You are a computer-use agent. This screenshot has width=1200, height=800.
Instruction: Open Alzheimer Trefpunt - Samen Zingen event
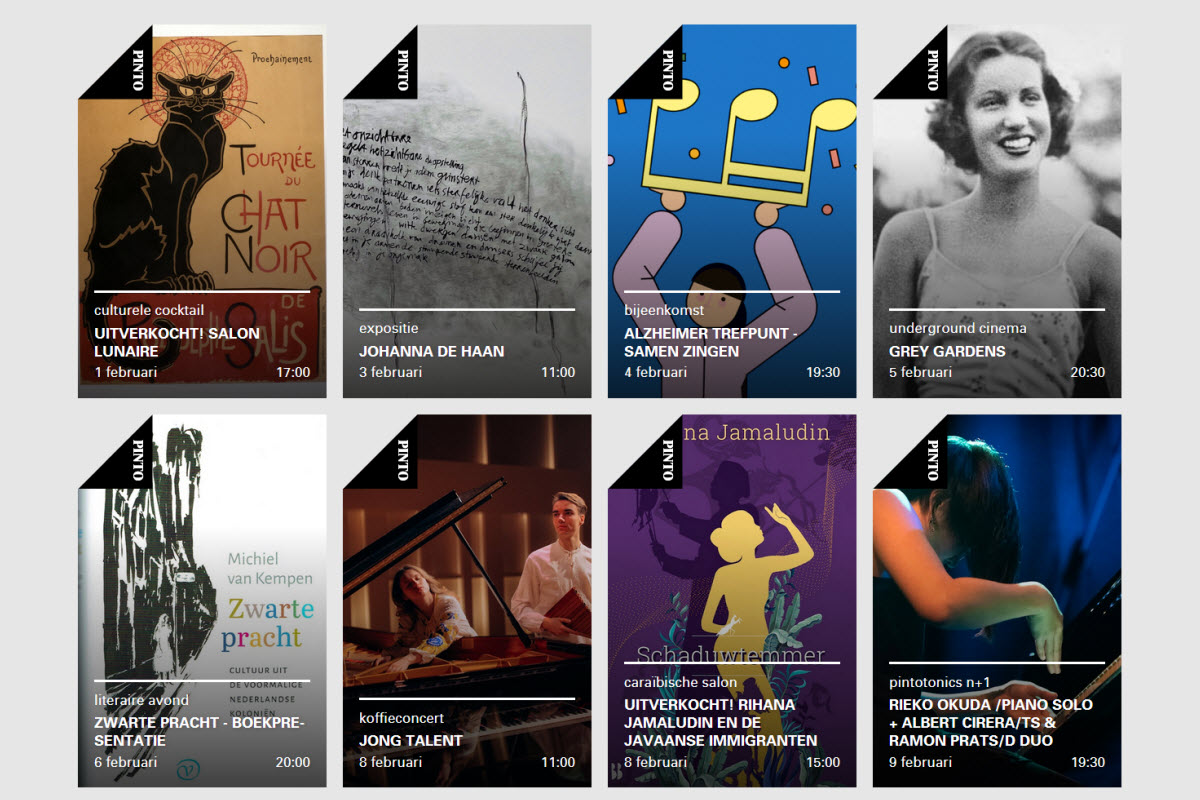coord(710,342)
